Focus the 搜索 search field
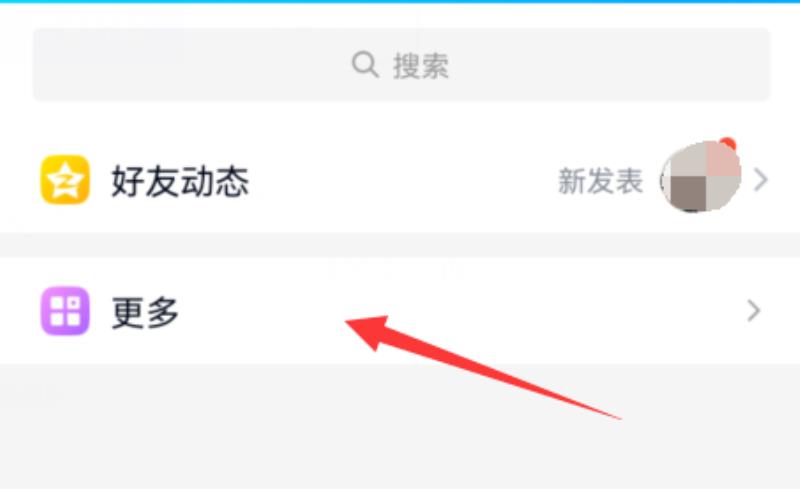Viewport: 800px width, 489px height. (402, 64)
